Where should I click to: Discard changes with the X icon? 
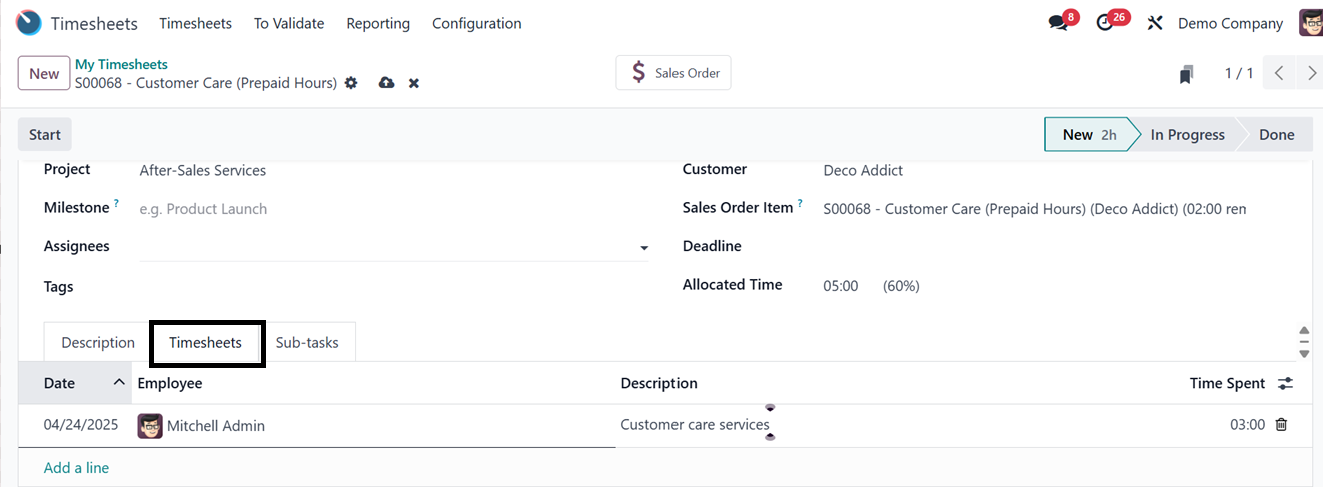coord(414,83)
